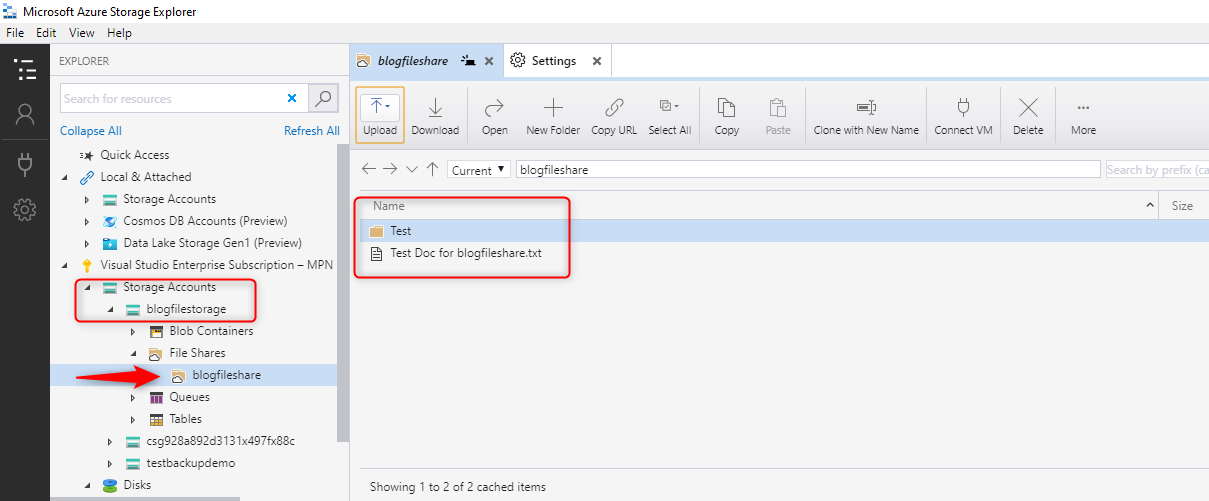The image size is (1209, 501).
Task: Expand the Disks node
Action: click(x=87, y=485)
